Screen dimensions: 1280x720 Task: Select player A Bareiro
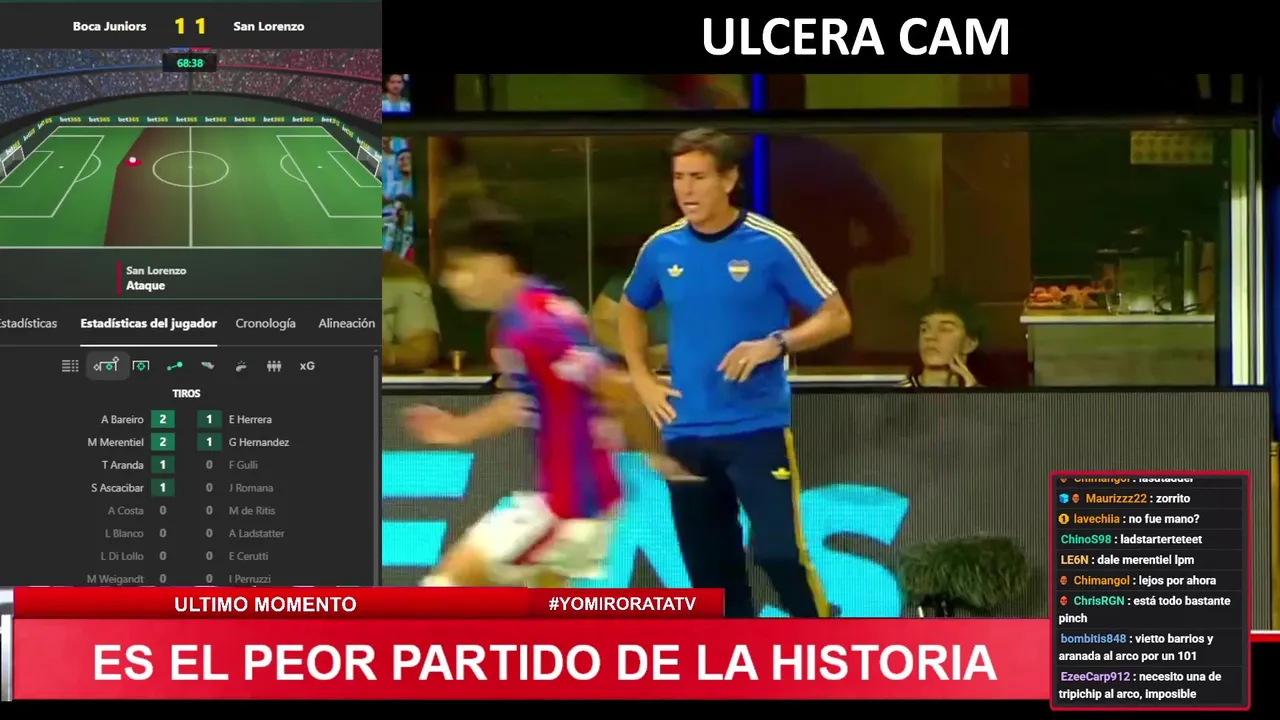[122, 420]
